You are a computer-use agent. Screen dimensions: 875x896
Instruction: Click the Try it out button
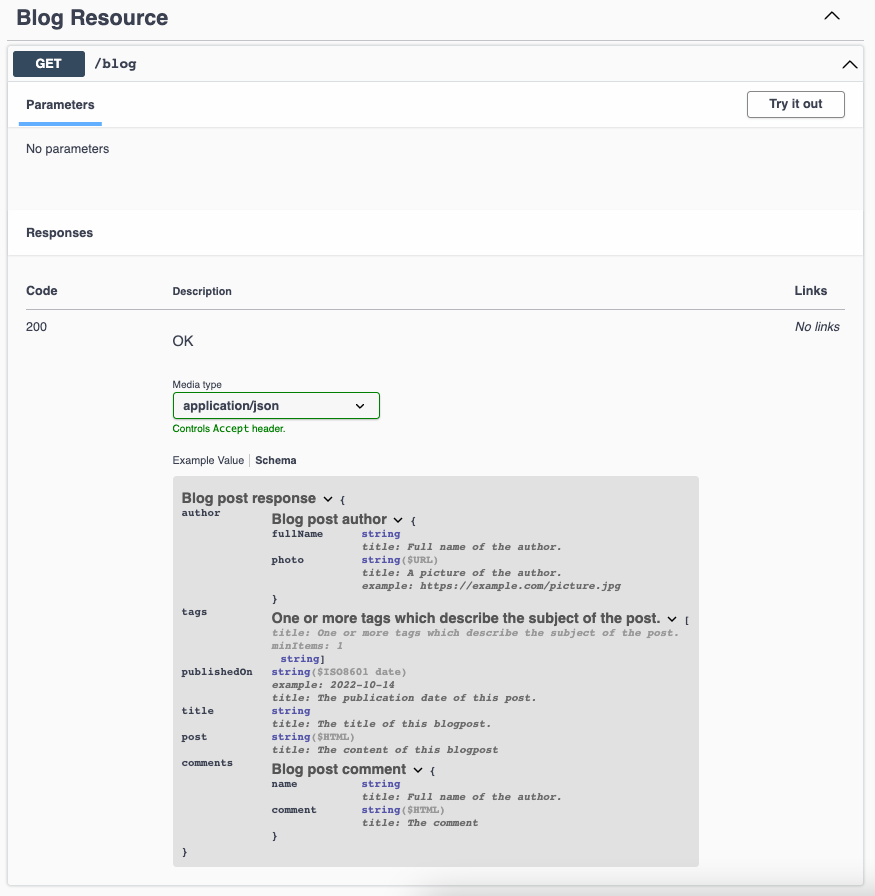click(x=795, y=104)
